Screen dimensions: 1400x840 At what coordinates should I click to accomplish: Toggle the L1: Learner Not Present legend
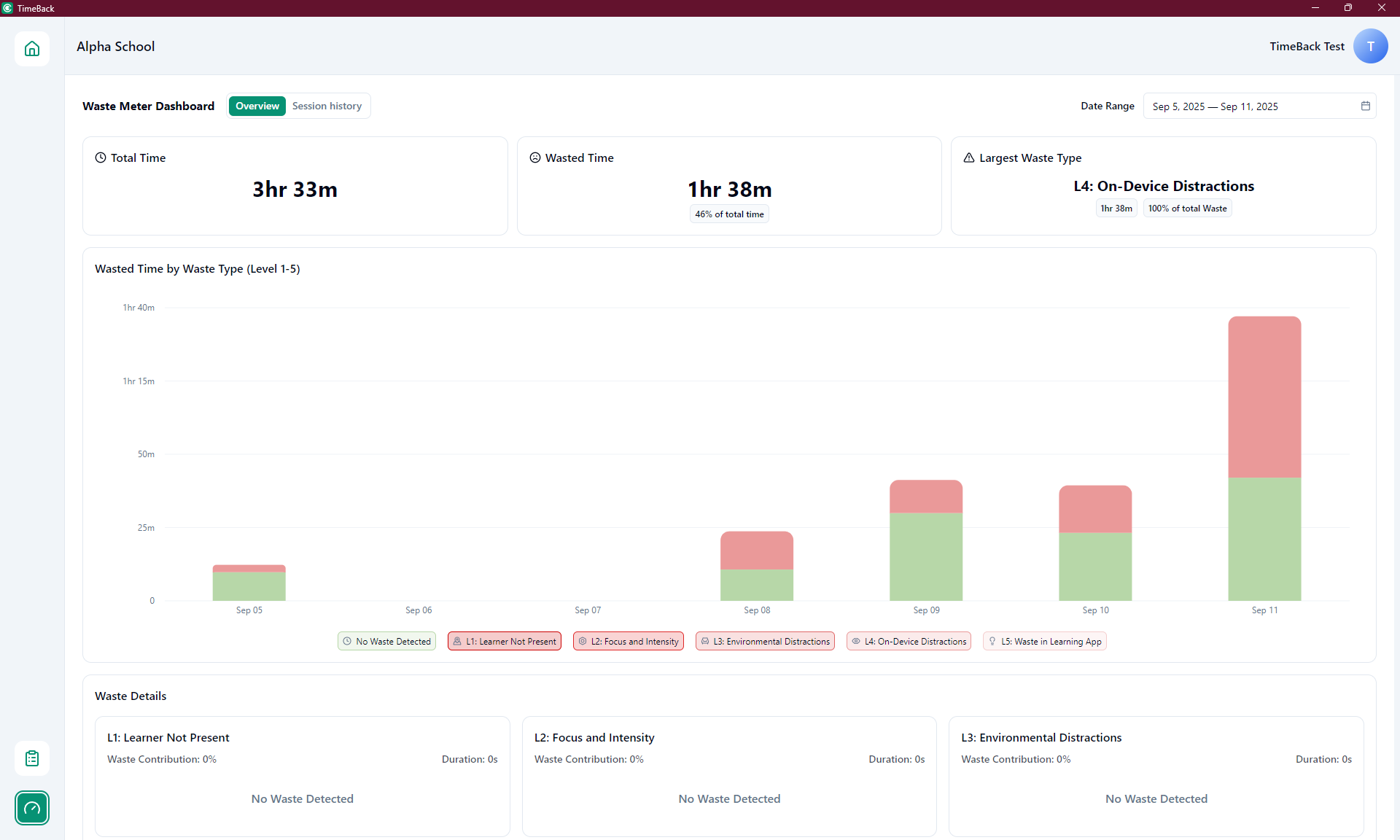pos(505,642)
